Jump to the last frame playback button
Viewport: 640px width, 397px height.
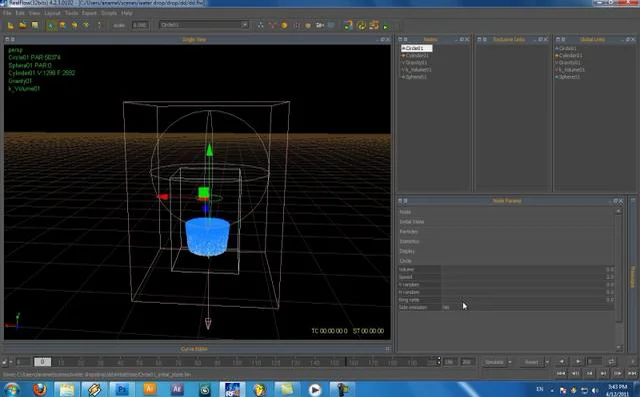(632, 373)
